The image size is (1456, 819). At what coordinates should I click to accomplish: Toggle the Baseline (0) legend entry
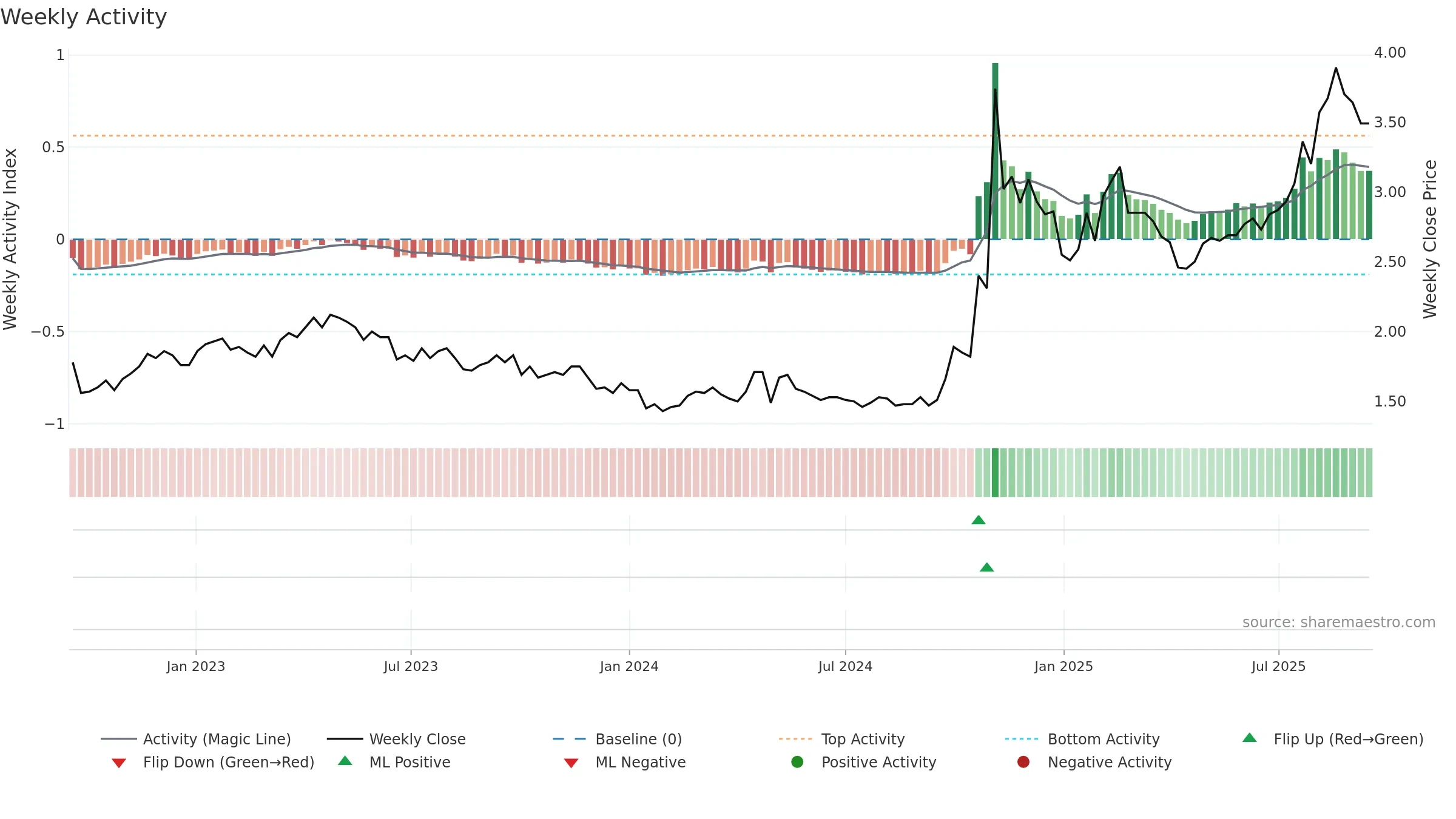coord(618,739)
